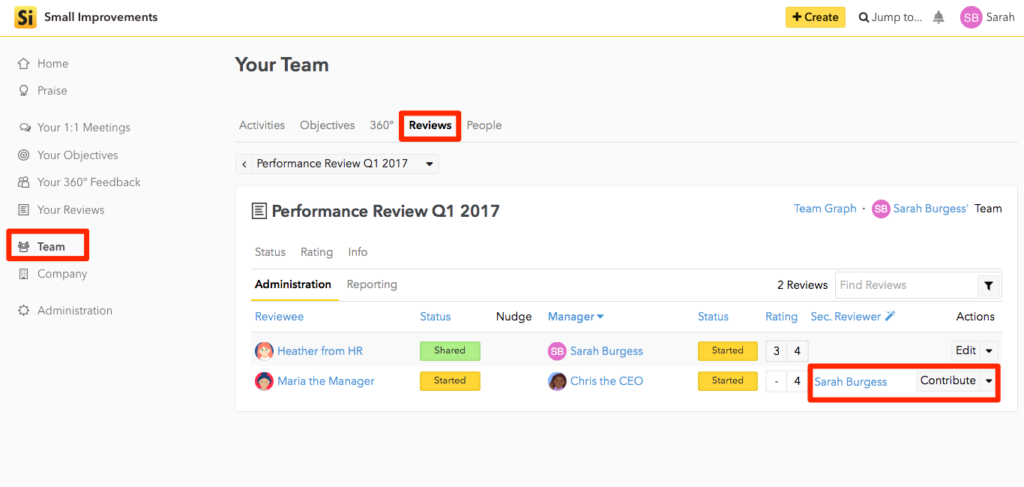This screenshot has height=487, width=1024.
Task: Switch to the Activities tab
Action: tap(262, 125)
